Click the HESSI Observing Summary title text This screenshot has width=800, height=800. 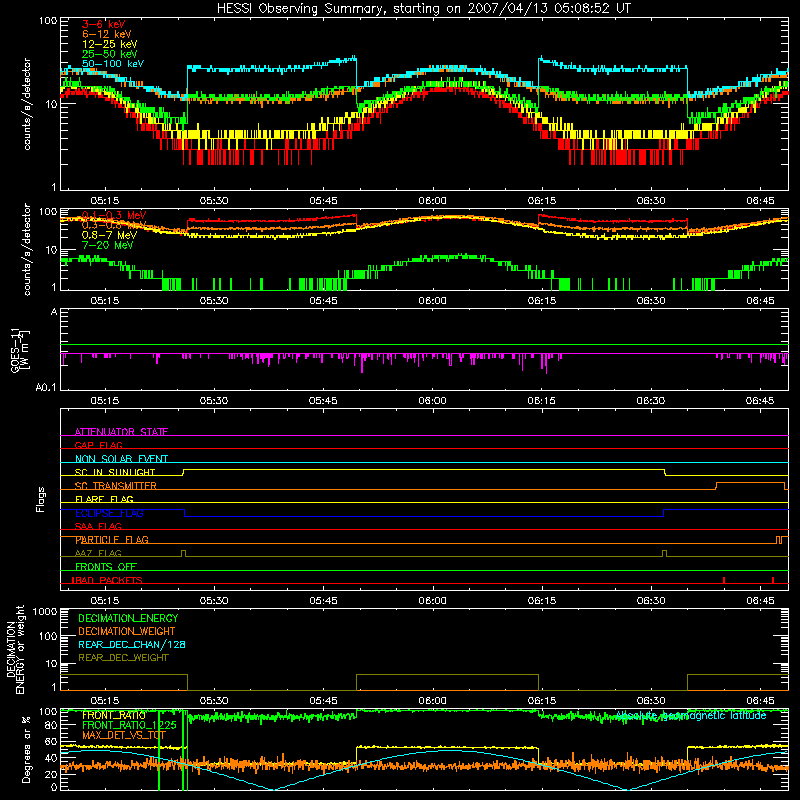[423, 9]
